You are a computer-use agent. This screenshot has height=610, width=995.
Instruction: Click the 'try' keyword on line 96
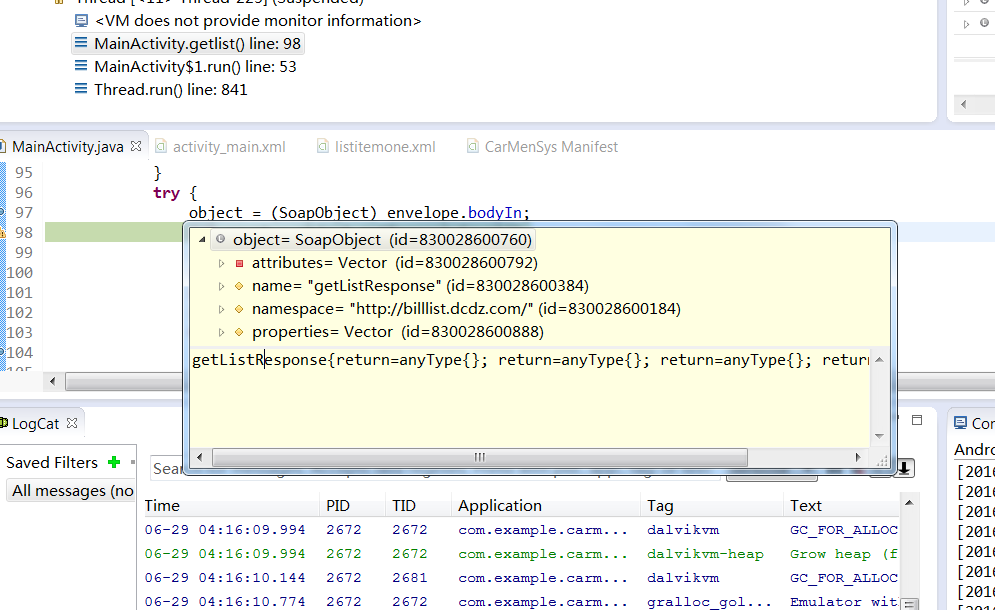[166, 192]
